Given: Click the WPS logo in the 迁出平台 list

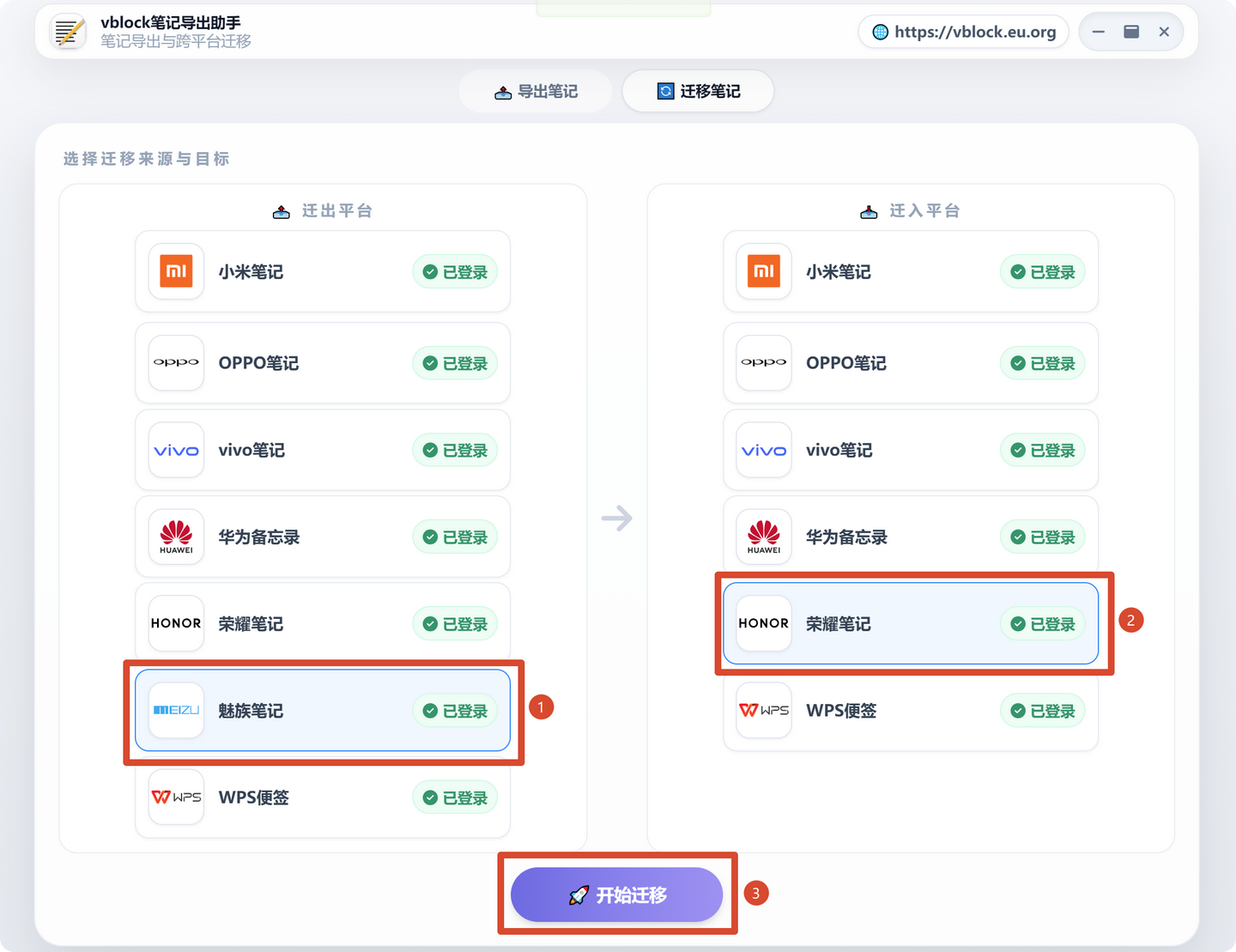Looking at the screenshot, I should [176, 797].
